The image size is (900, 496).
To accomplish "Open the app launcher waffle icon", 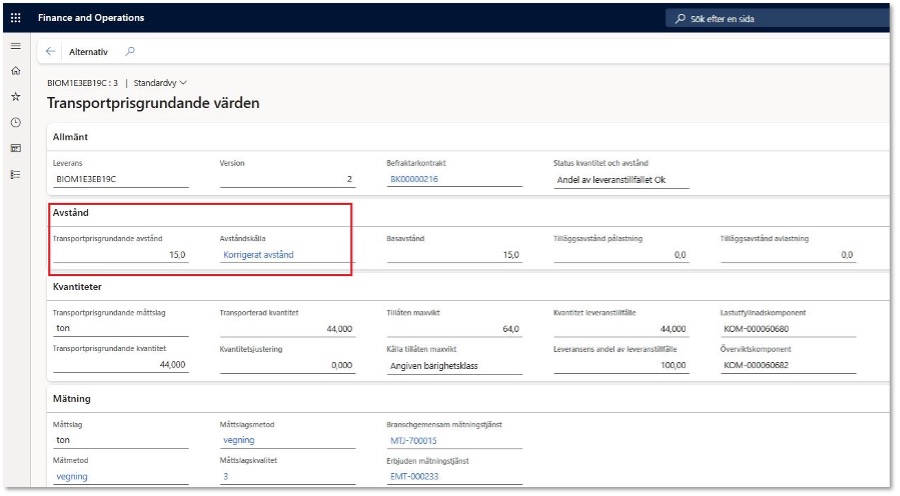I will 15,18.
